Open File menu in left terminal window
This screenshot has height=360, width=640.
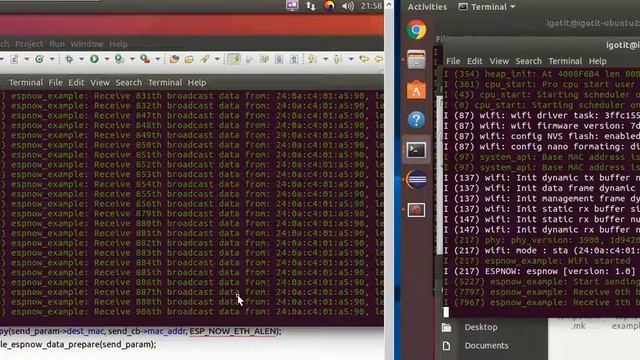click(x=56, y=82)
